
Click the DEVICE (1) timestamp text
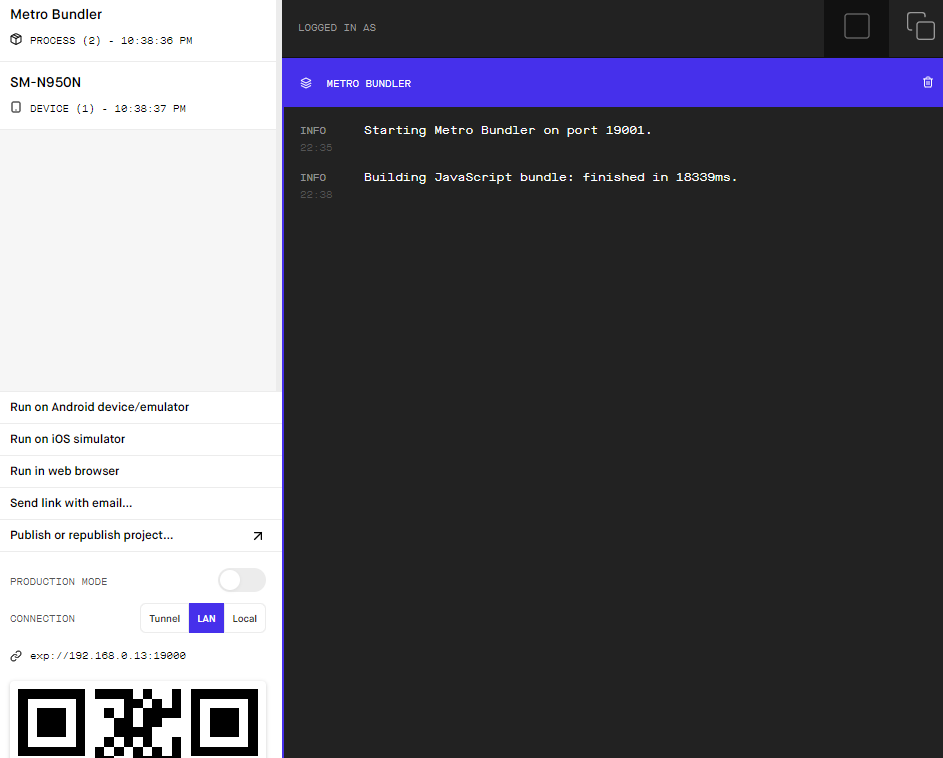tap(108, 109)
